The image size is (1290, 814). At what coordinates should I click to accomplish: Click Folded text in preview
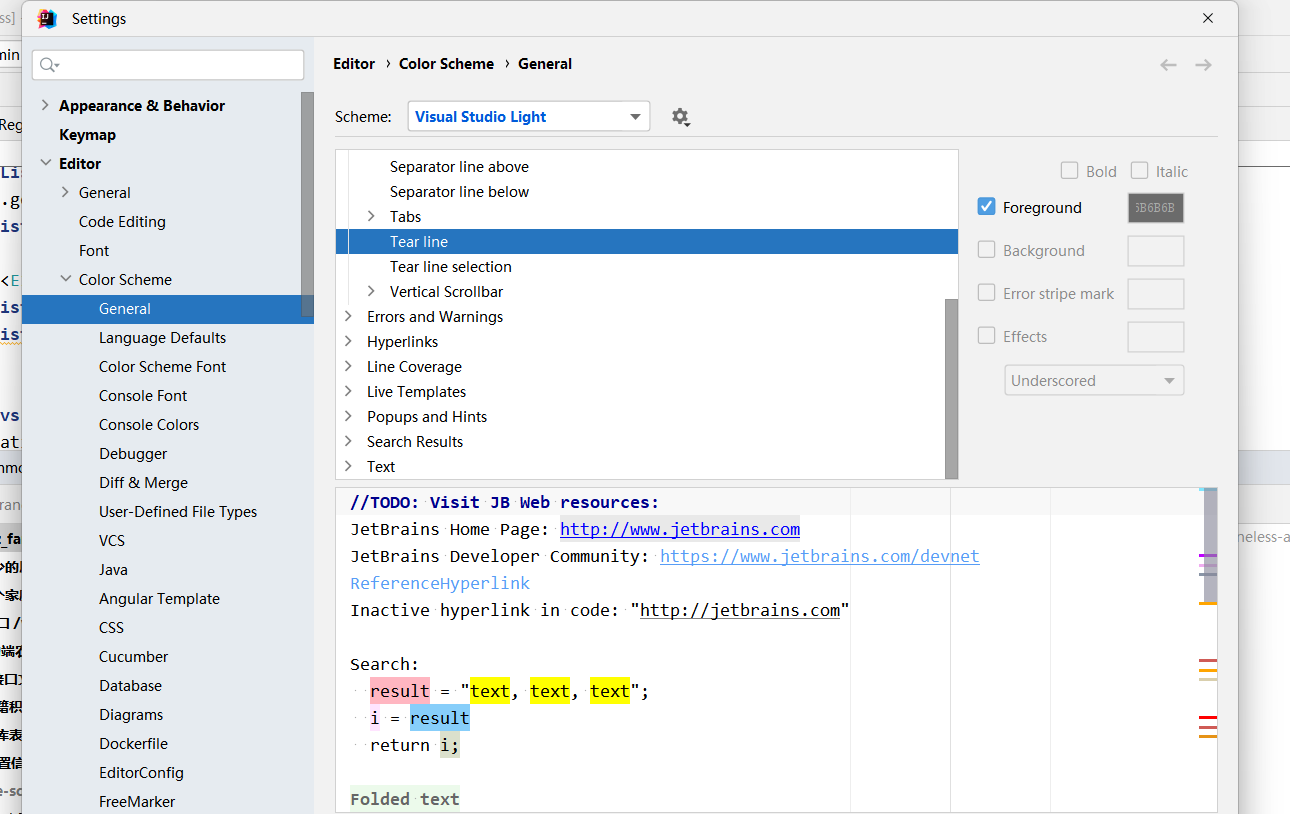404,799
